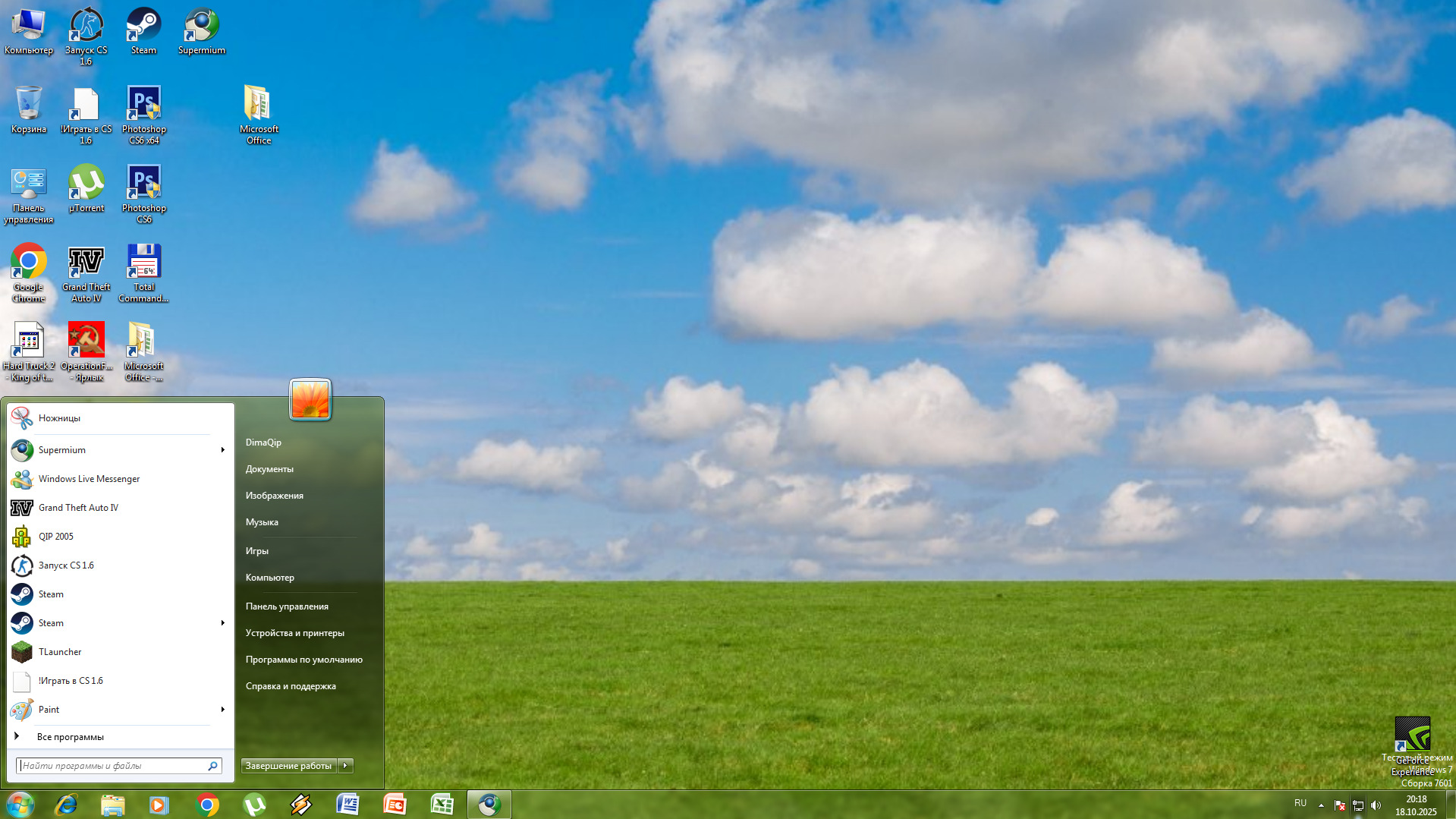Show hidden tray icons arrow
This screenshot has height=819, width=1456.
click(1321, 805)
